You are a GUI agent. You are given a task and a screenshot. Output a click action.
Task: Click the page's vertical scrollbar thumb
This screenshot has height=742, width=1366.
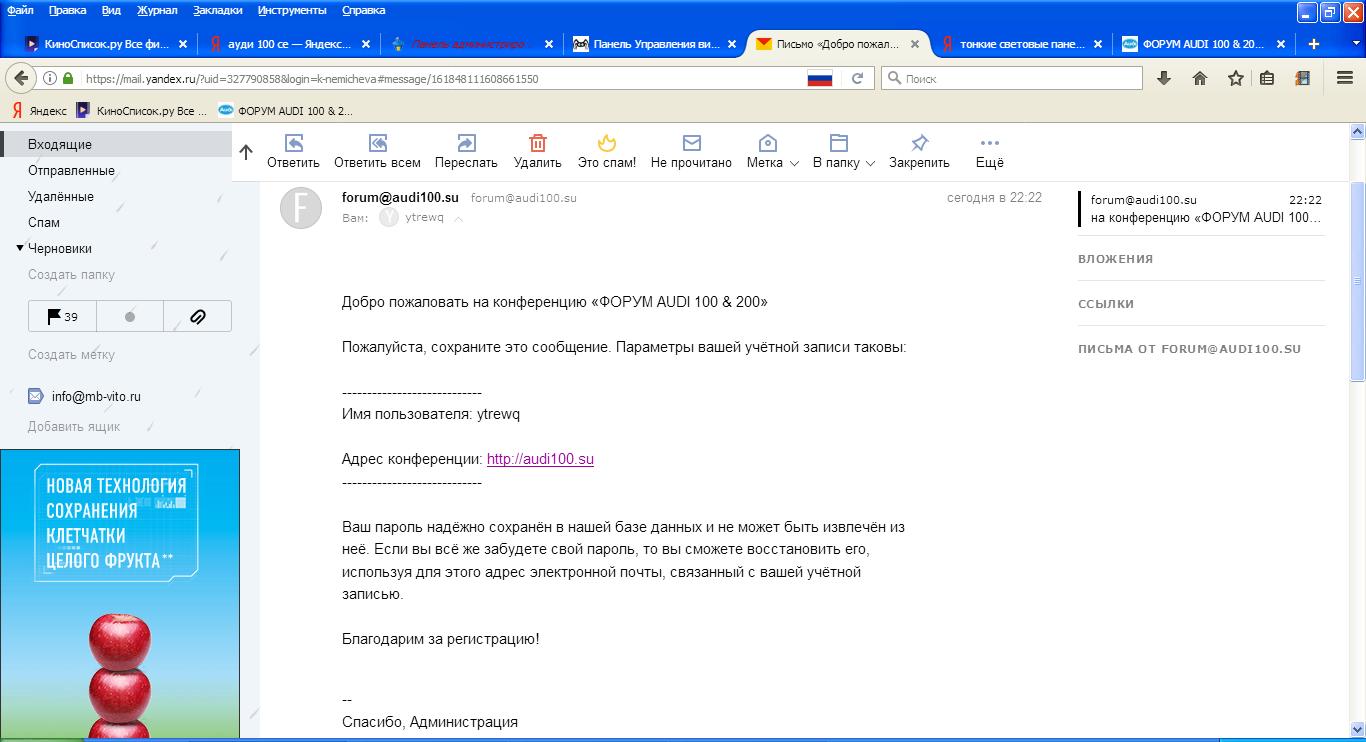1357,280
